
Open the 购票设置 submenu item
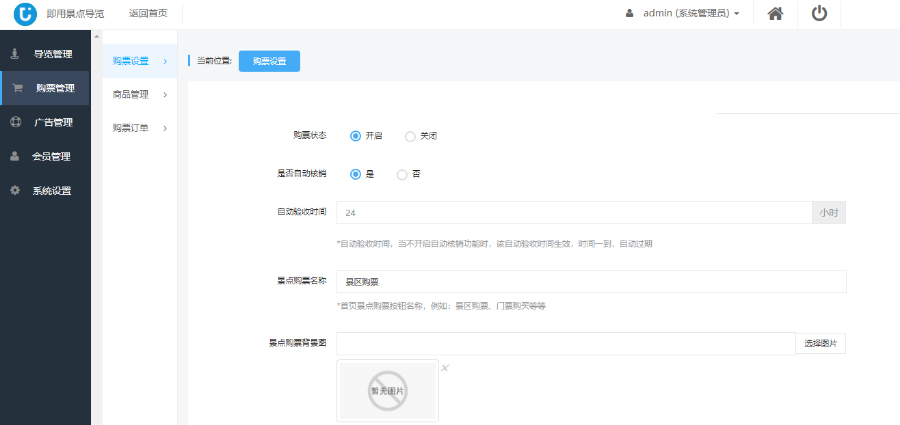139,61
